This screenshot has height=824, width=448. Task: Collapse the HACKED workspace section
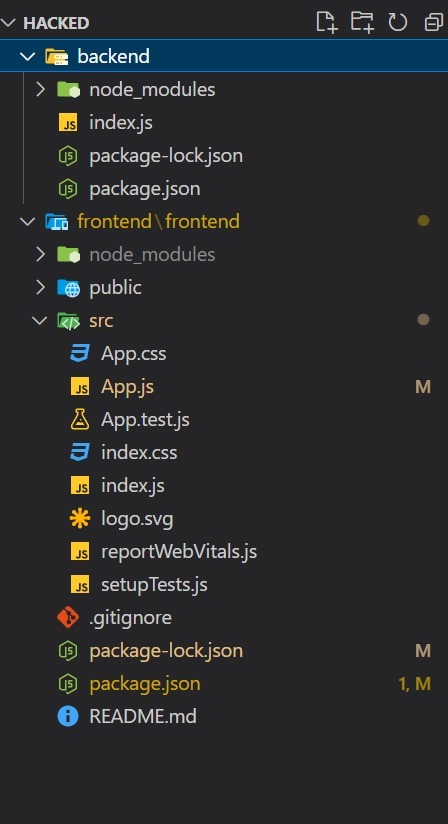click(9, 23)
